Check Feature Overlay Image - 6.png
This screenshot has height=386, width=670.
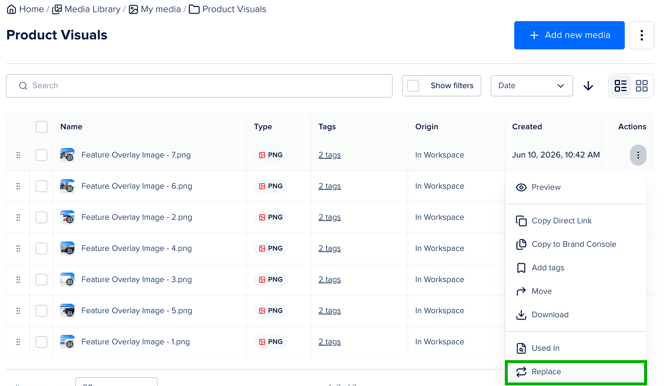point(41,186)
